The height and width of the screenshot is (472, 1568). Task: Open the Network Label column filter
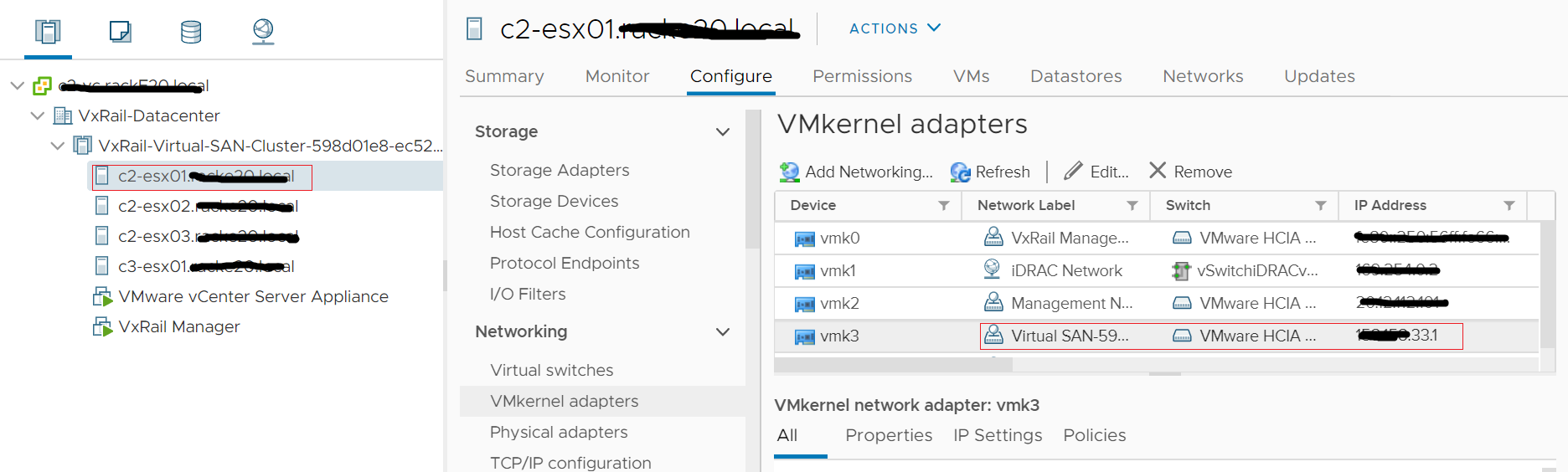(x=1132, y=206)
